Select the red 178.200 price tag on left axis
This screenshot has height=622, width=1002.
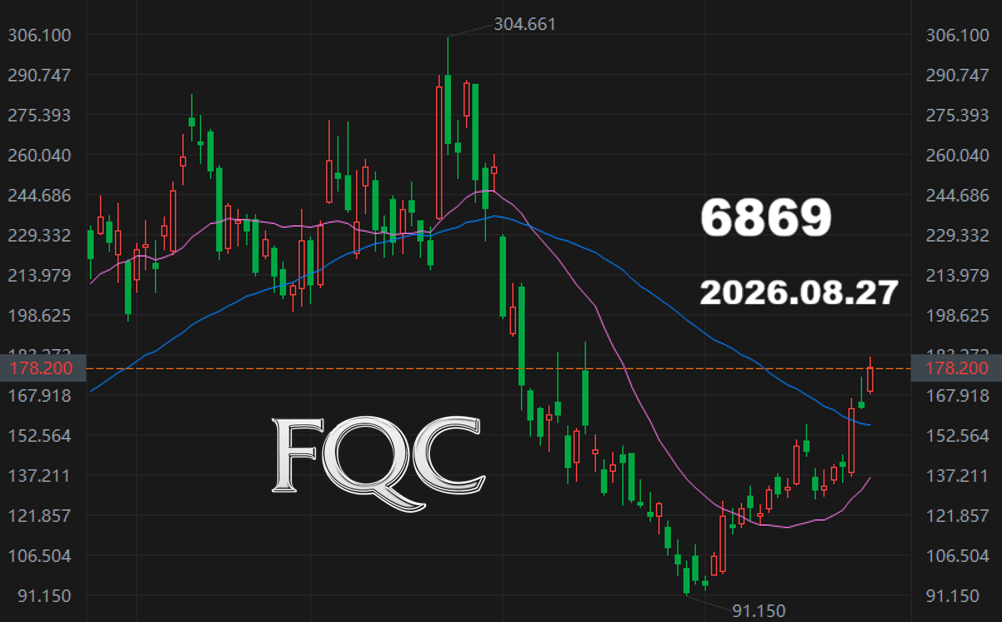tap(42, 368)
